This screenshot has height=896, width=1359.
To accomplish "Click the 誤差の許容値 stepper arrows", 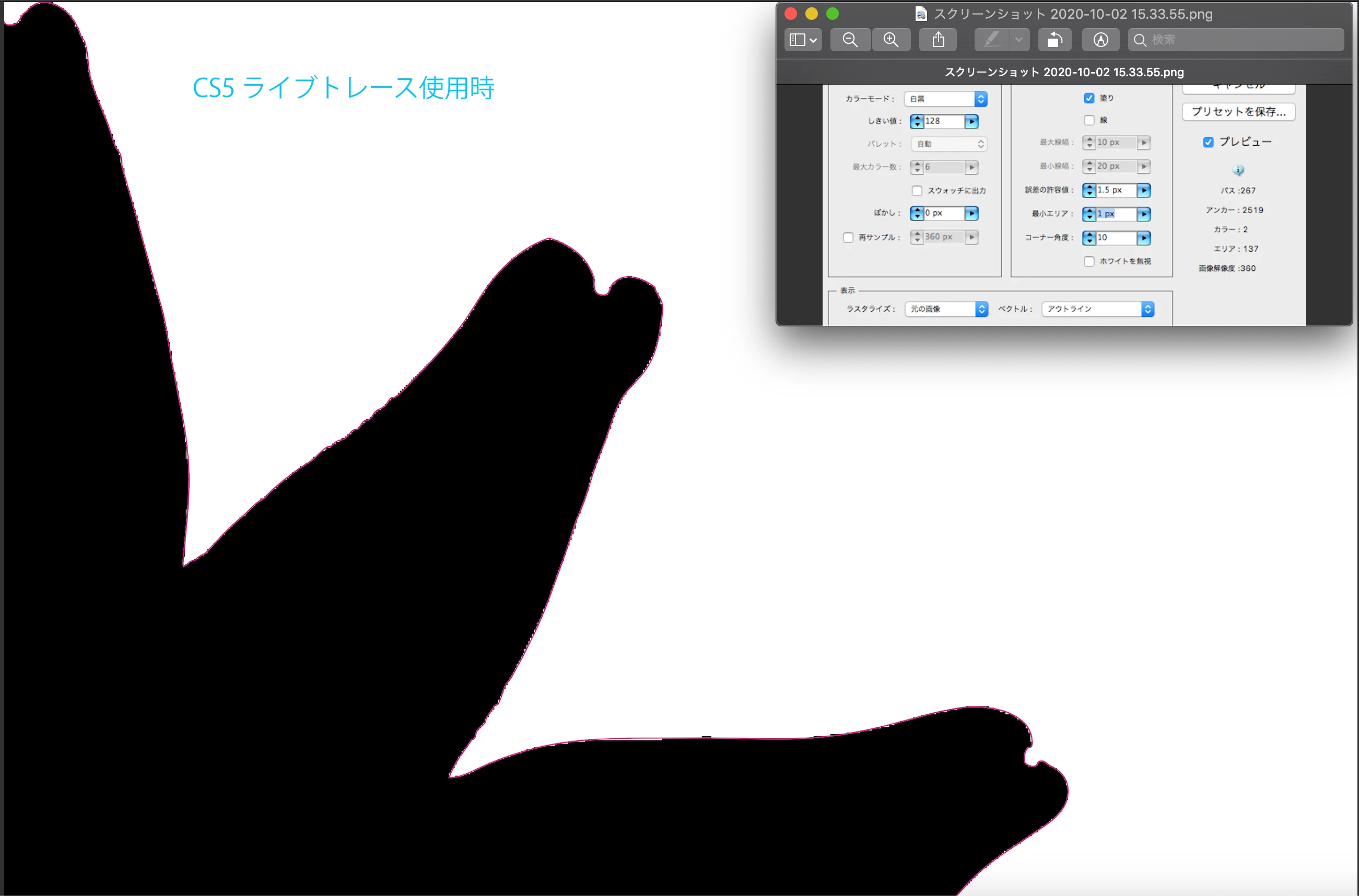I will pos(1088,190).
